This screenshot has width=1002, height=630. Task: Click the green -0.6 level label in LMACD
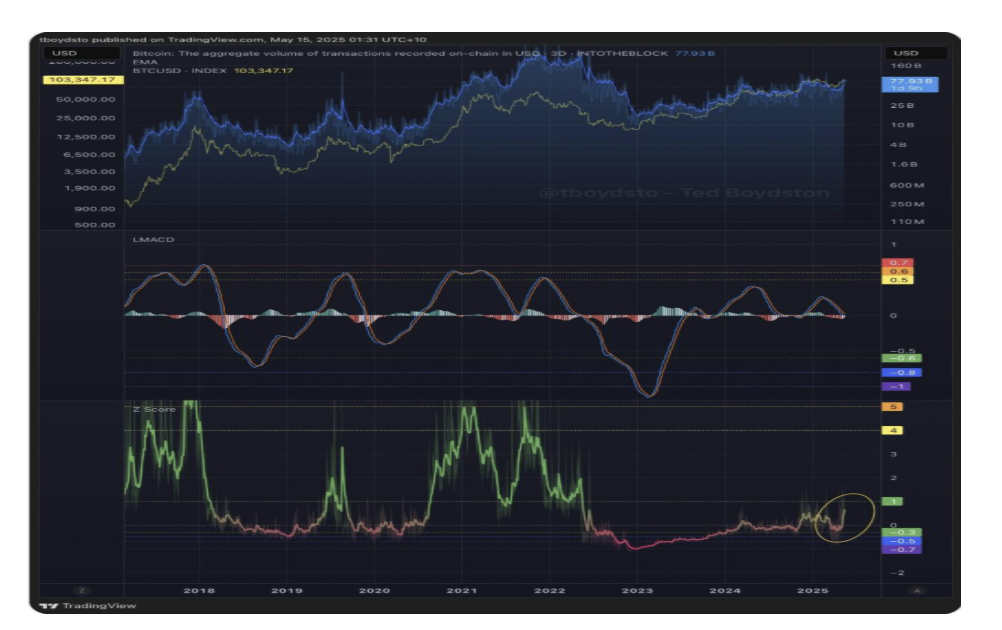click(x=902, y=358)
